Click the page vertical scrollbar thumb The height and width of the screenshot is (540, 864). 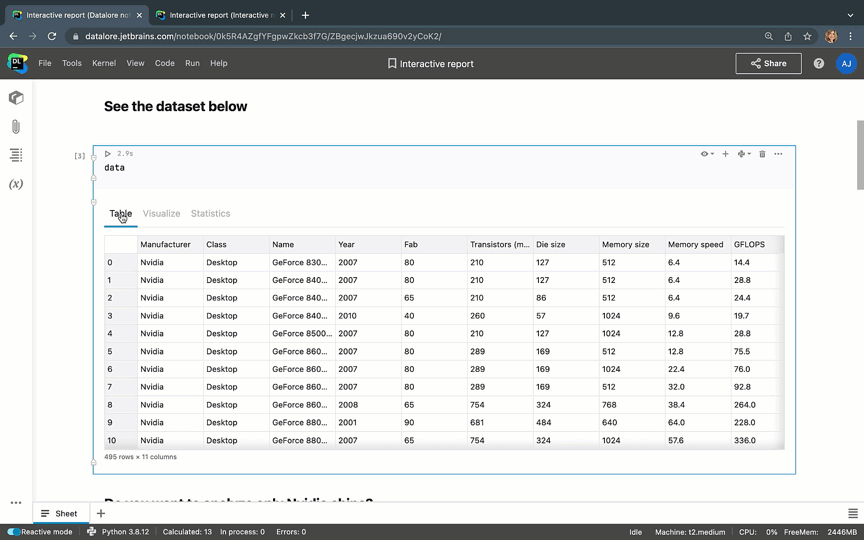pos(860,155)
